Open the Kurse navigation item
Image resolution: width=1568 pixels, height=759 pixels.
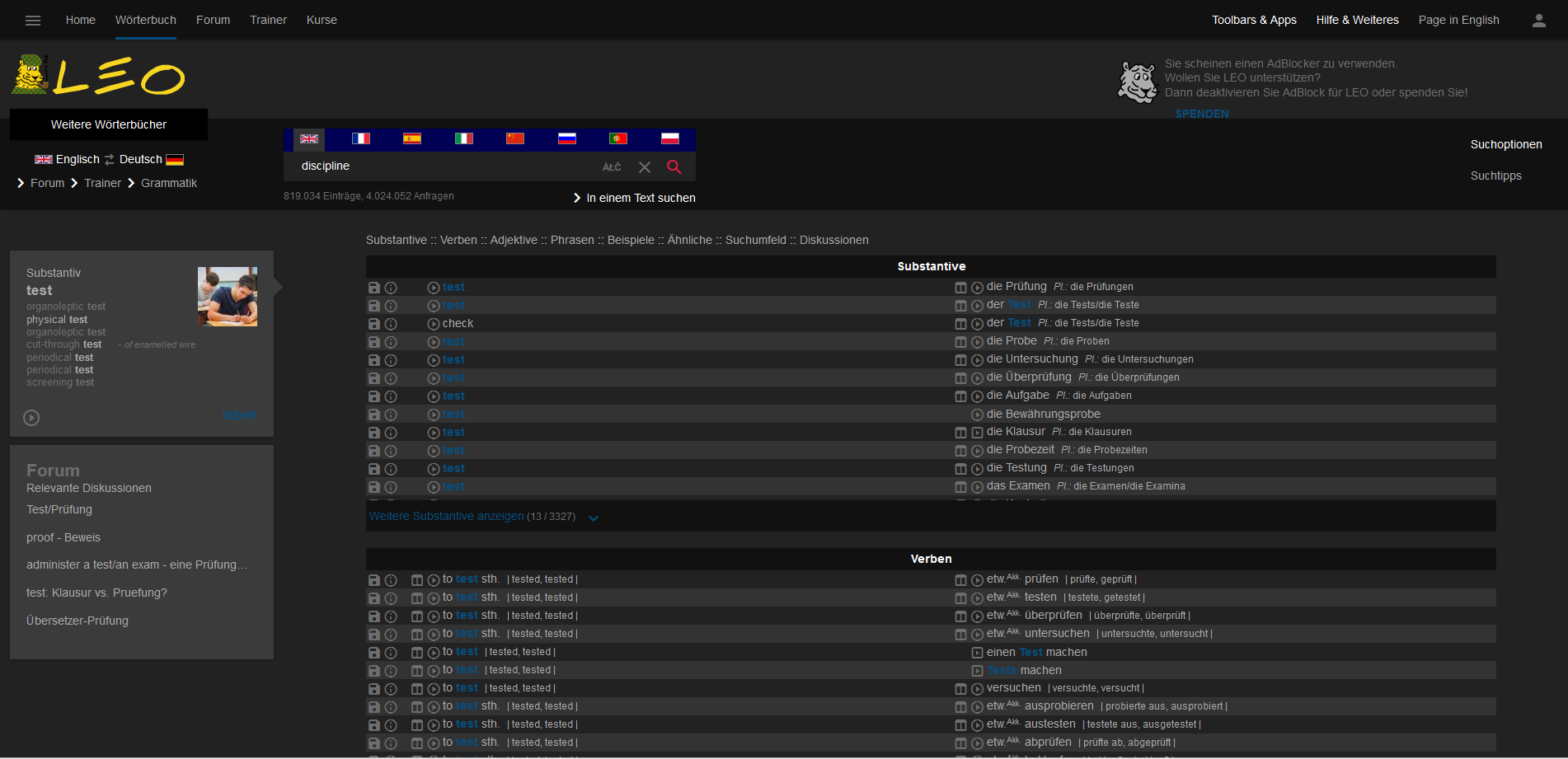point(322,20)
